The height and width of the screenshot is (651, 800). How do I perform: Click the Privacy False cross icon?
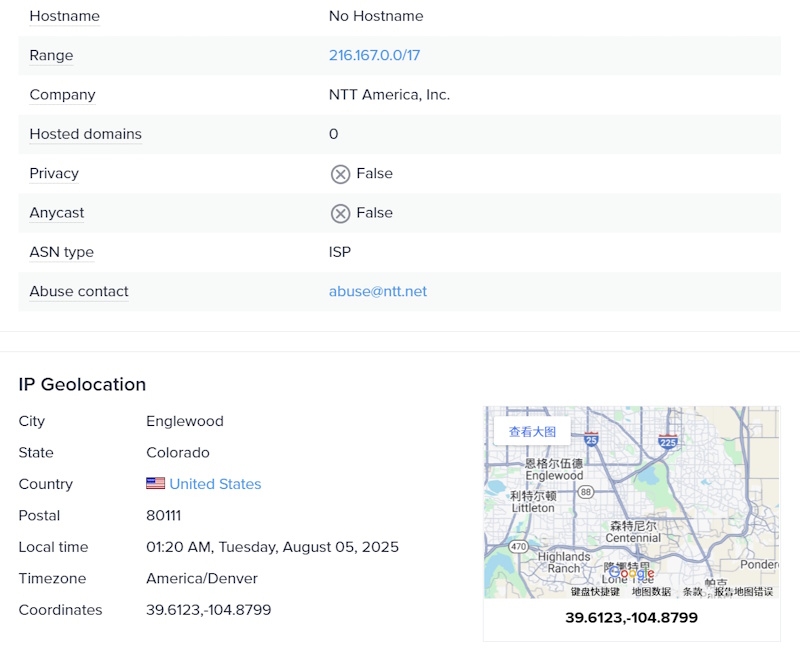[340, 174]
